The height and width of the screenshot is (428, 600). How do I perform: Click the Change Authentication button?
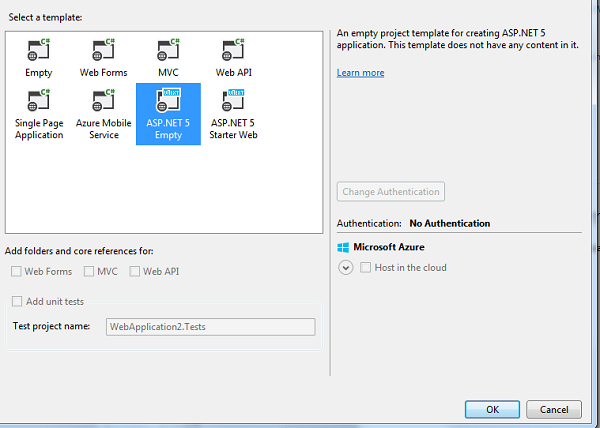[391, 191]
